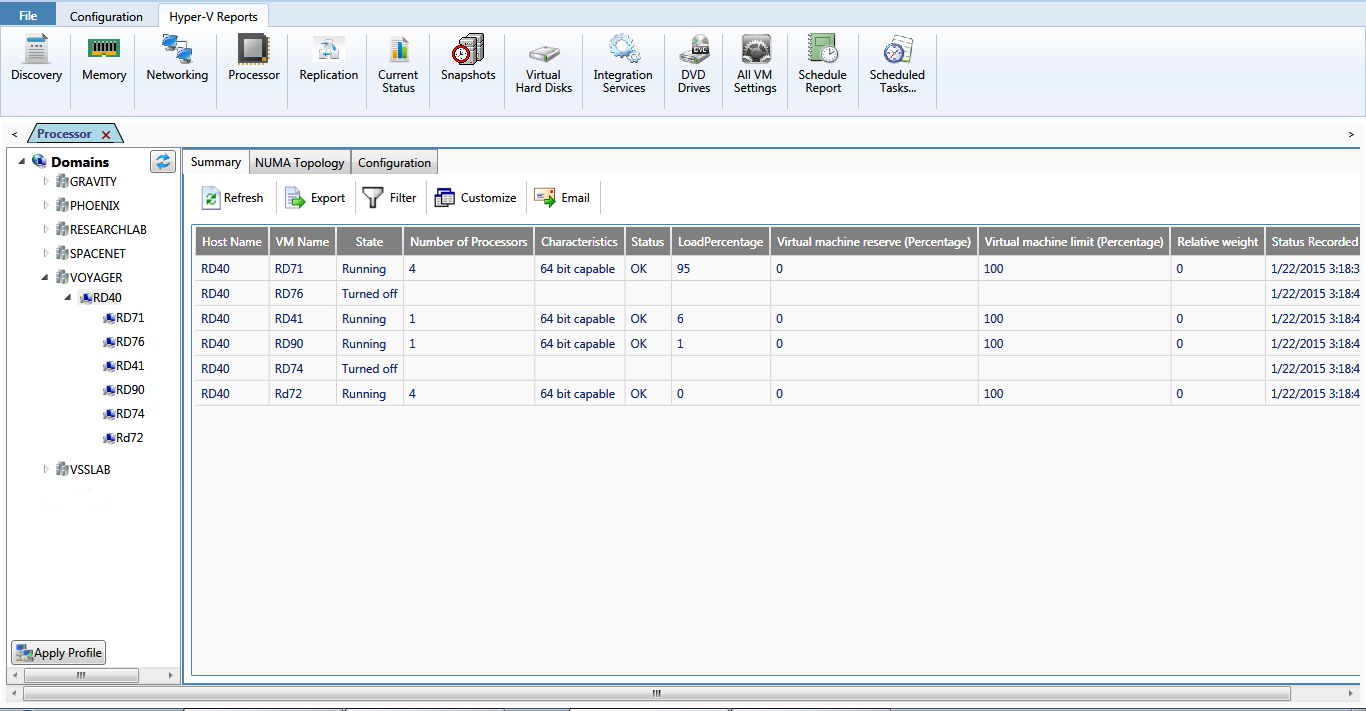Switch to the NUMA Topology tab

[300, 163]
